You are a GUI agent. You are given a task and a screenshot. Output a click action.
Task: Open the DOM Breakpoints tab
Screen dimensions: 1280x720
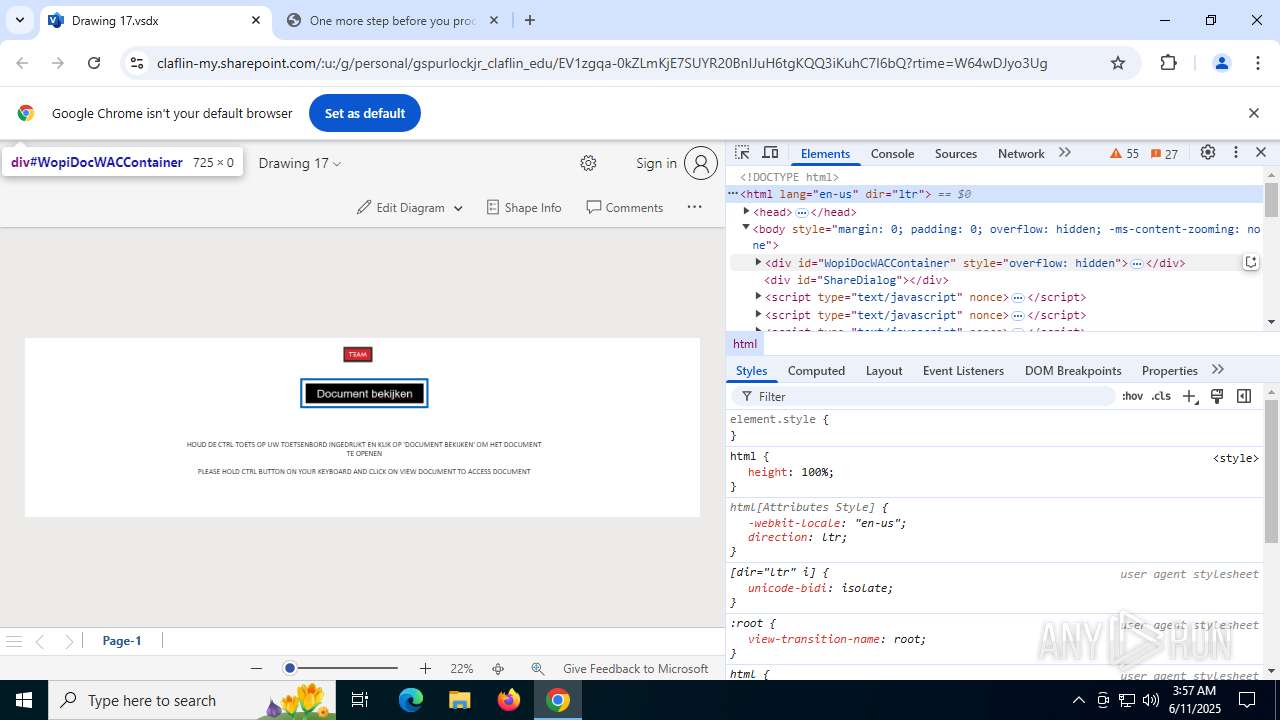tap(1073, 370)
